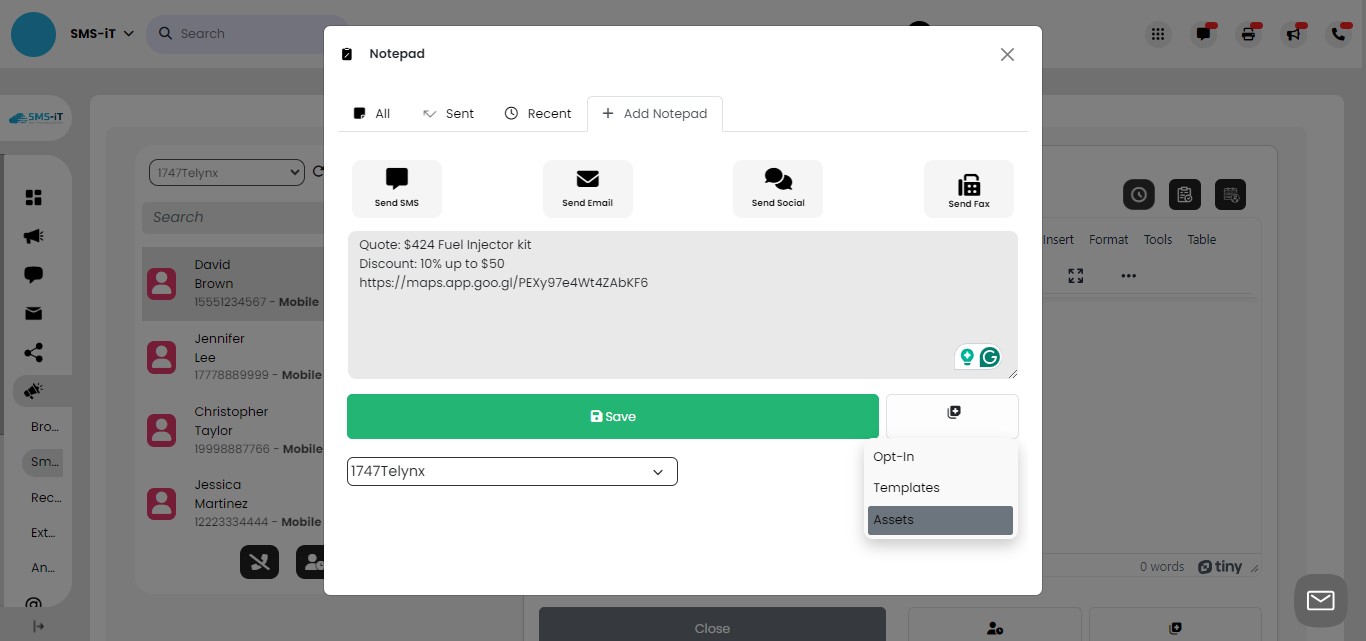Image resolution: width=1366 pixels, height=641 pixels.
Task: Select the Send Fax icon
Action: point(968,188)
